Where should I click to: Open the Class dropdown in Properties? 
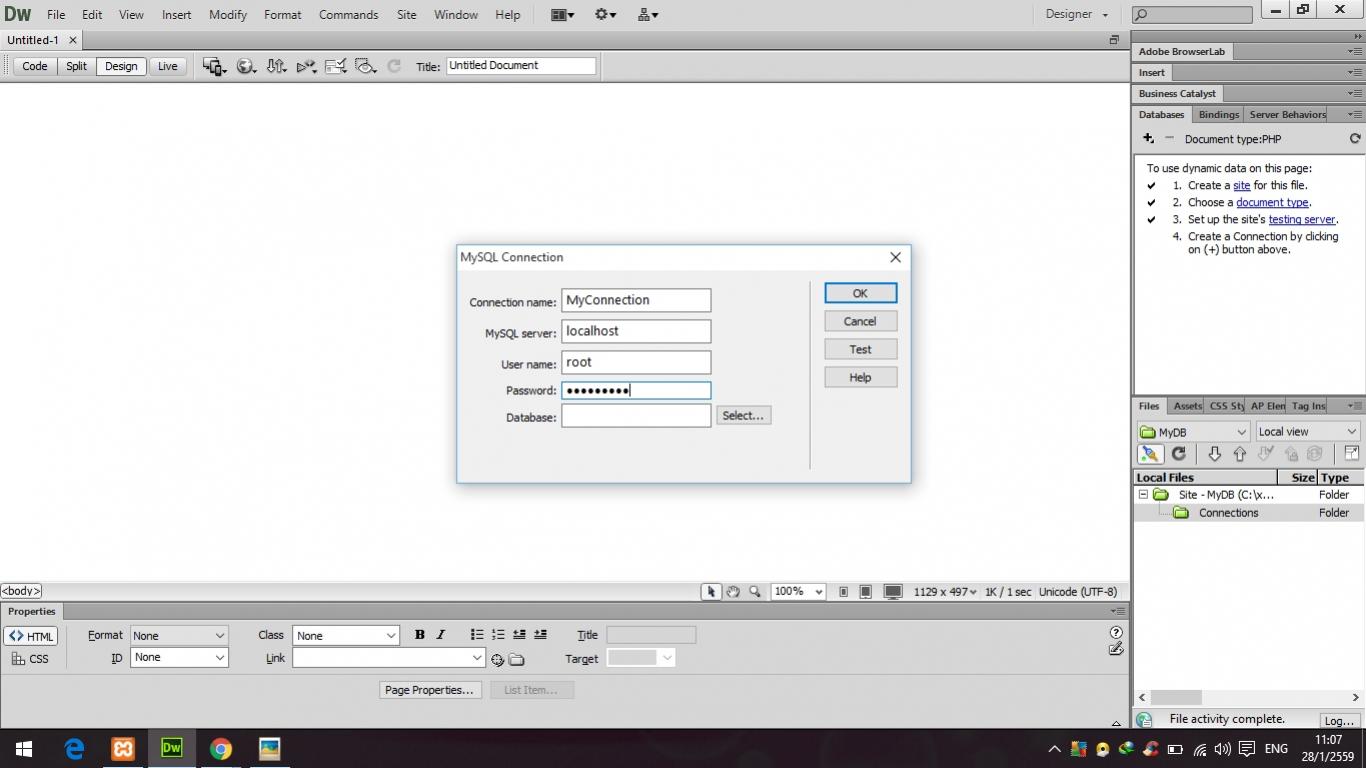pos(345,636)
